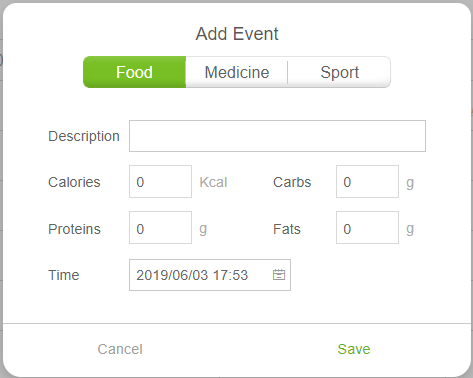Click the Add Event dialog title
The image size is (473, 378).
pyautogui.click(x=237, y=34)
